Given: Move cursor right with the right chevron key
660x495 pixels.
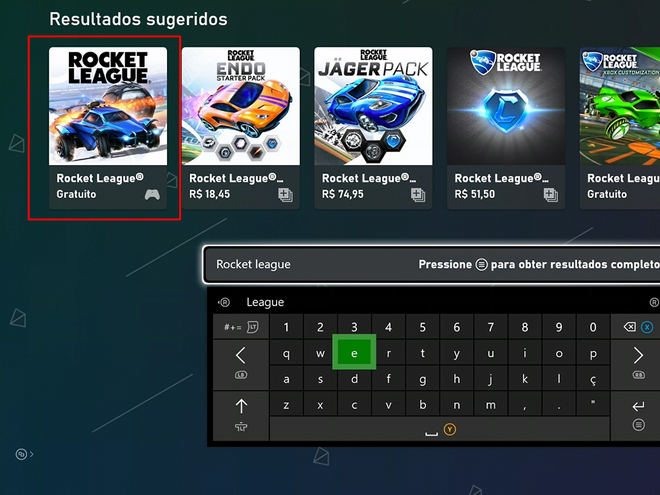Looking at the screenshot, I should (x=638, y=355).
